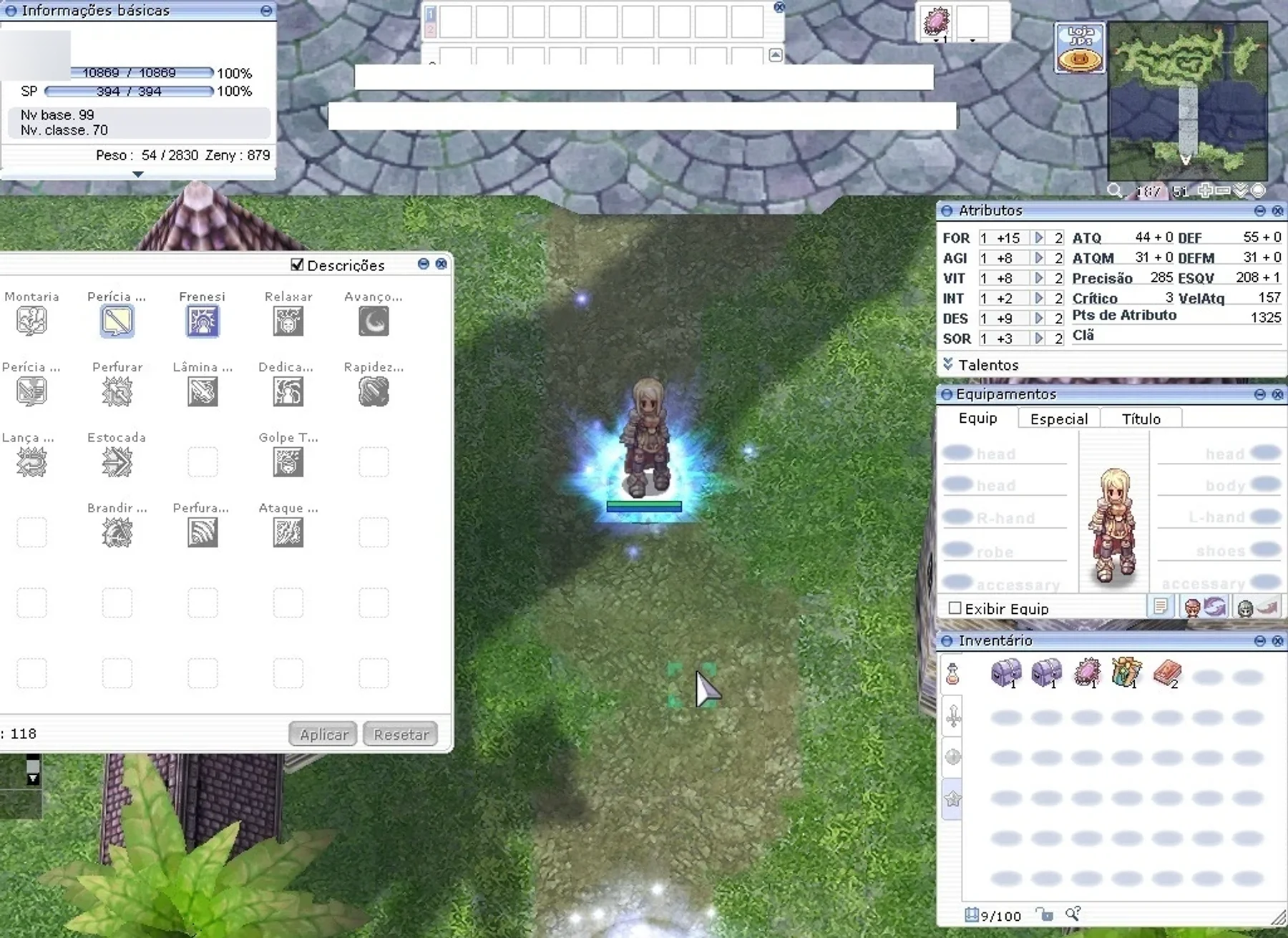The width and height of the screenshot is (1288, 938).
Task: Select the Golpe T... skill icon
Action: [x=288, y=462]
